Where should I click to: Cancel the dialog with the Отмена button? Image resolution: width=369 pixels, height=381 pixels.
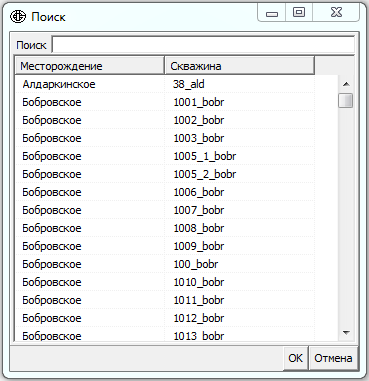pos(333,358)
